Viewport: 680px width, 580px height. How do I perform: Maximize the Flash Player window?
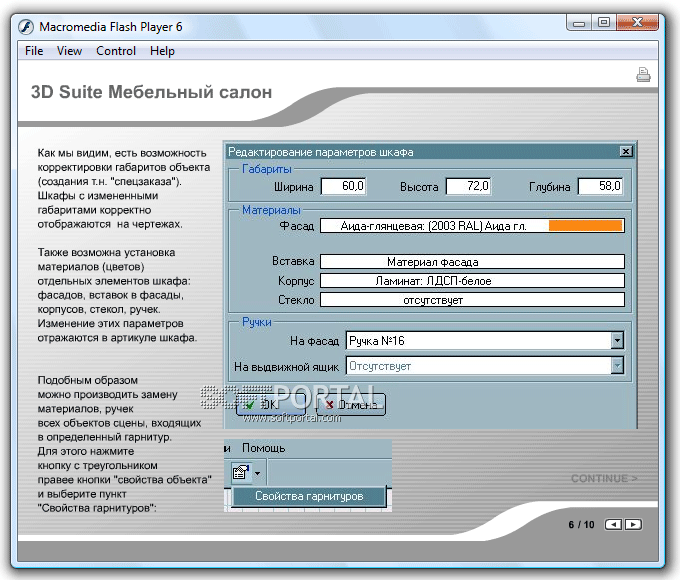pyautogui.click(x=604, y=23)
